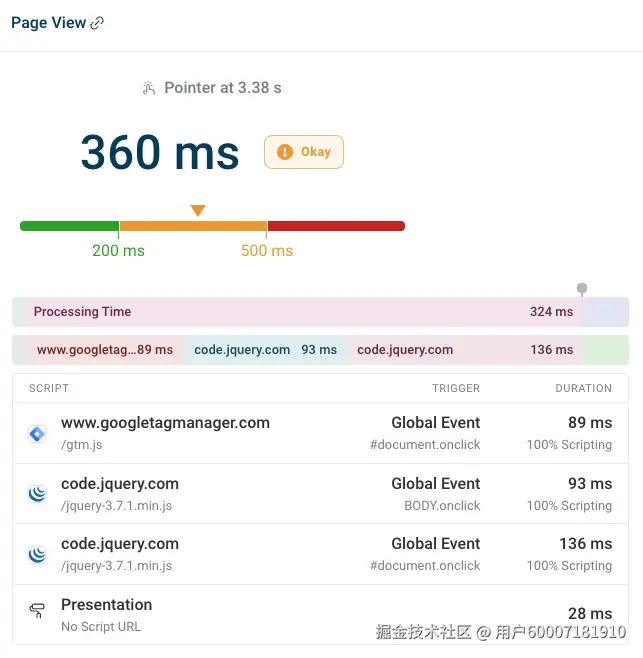Click the 136 ms duration value in table

tap(586, 544)
